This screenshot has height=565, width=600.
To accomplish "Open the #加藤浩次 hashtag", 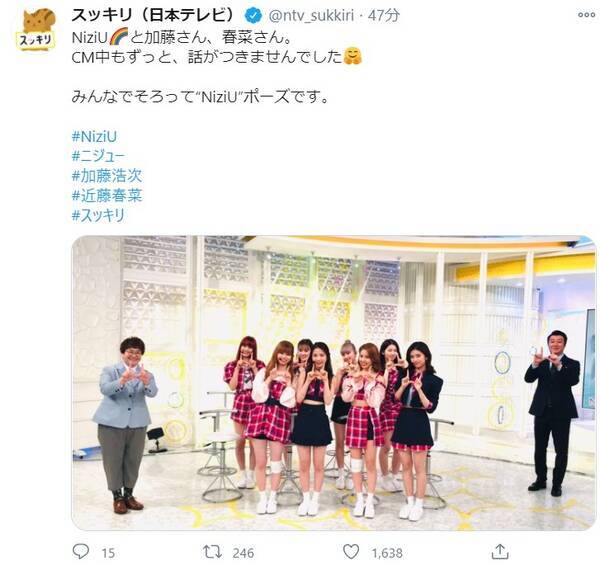I will (x=107, y=176).
